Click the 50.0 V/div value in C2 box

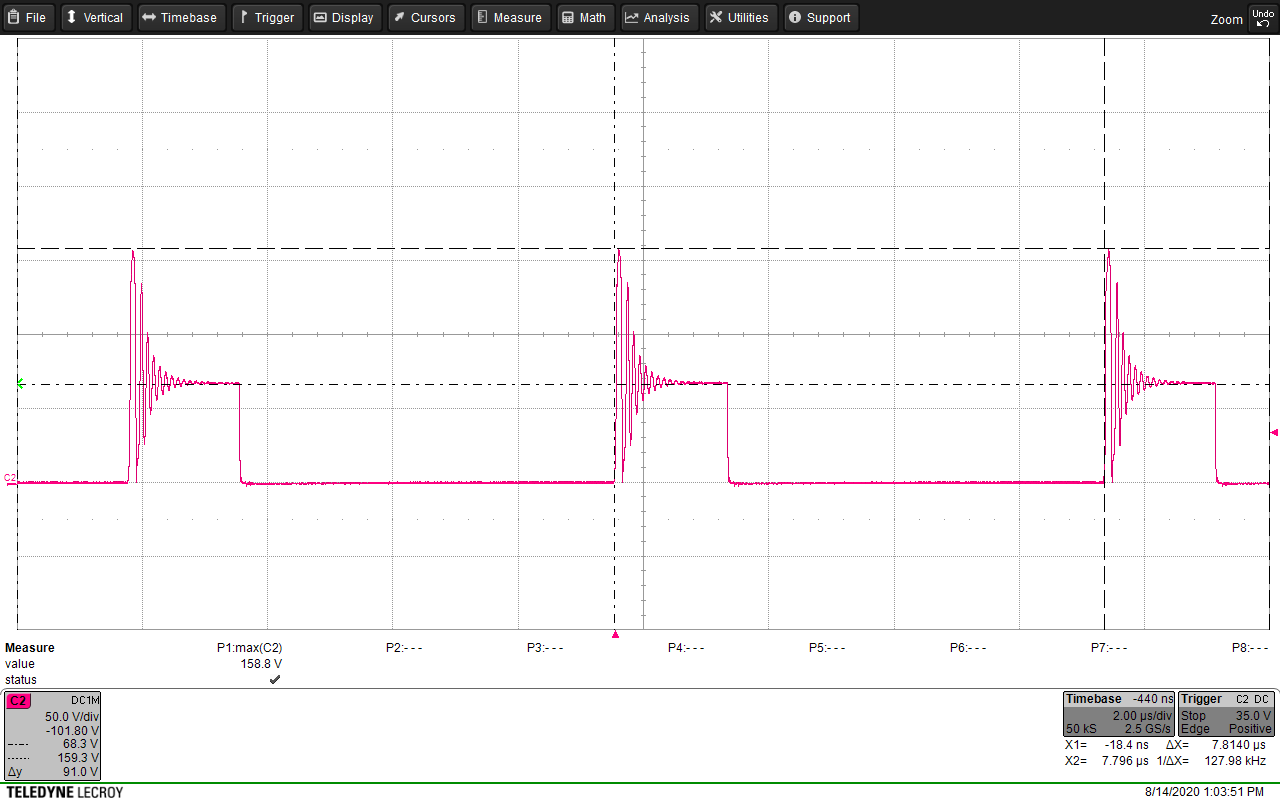pyautogui.click(x=72, y=716)
